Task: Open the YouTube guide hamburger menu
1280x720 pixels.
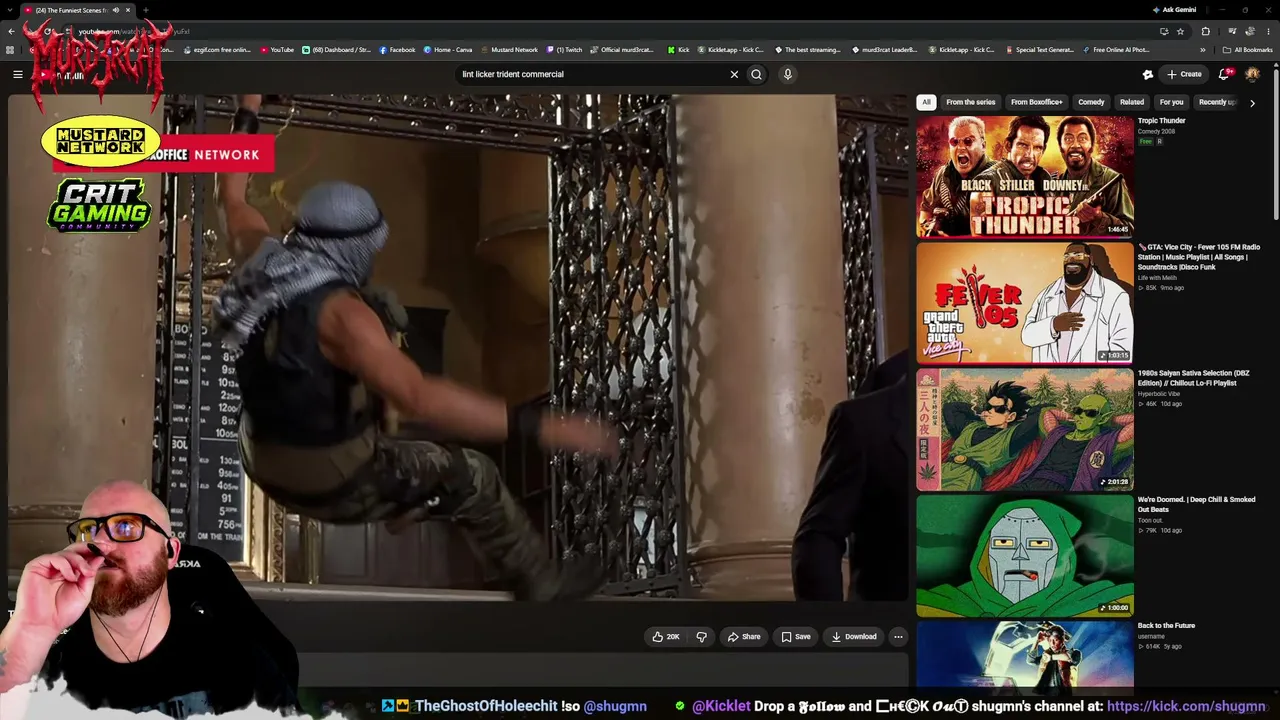Action: click(18, 74)
